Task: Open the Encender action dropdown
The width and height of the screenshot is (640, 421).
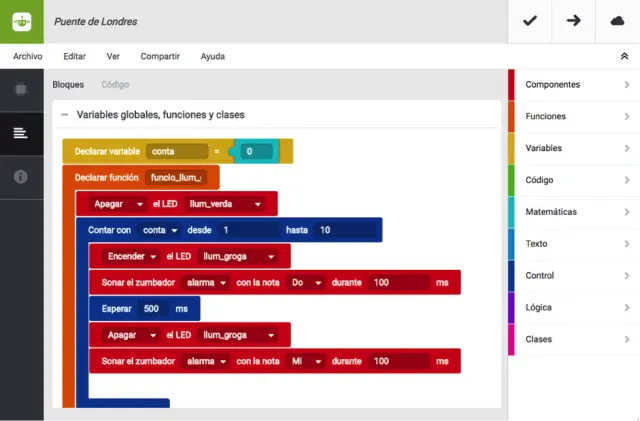Action: click(131, 256)
